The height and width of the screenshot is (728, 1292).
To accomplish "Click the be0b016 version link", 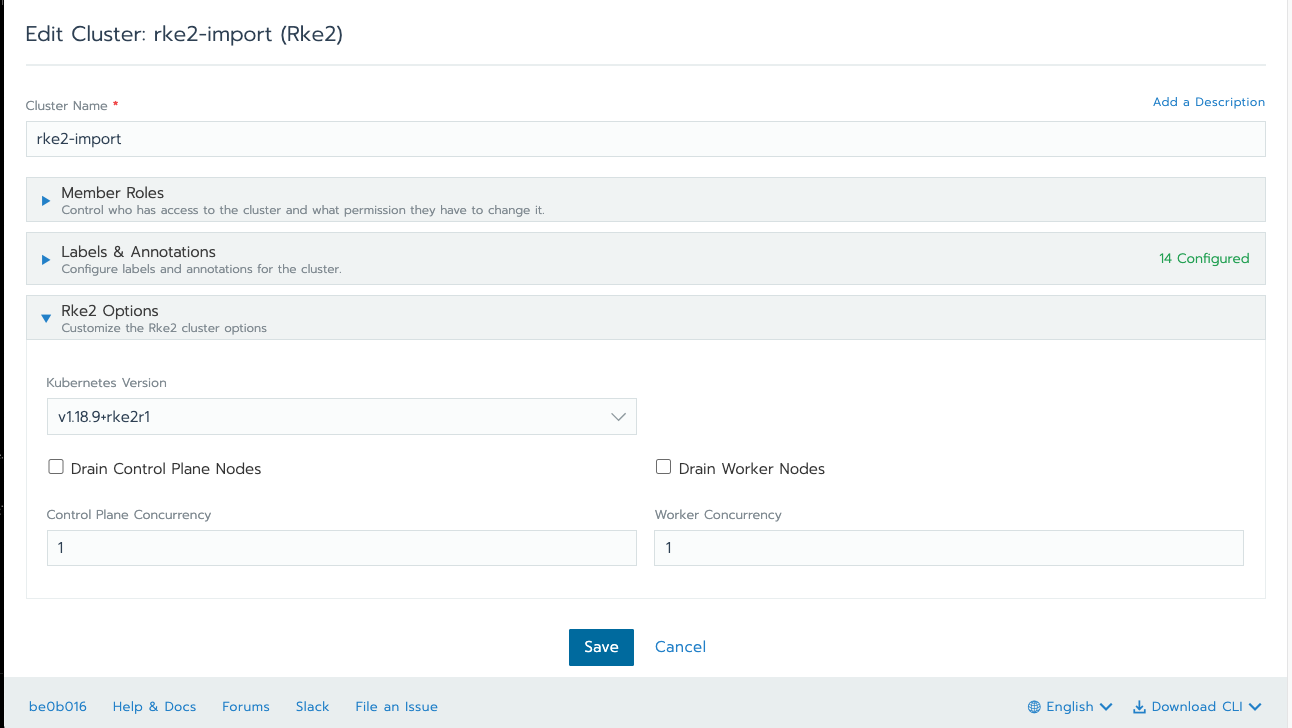I will pos(57,706).
